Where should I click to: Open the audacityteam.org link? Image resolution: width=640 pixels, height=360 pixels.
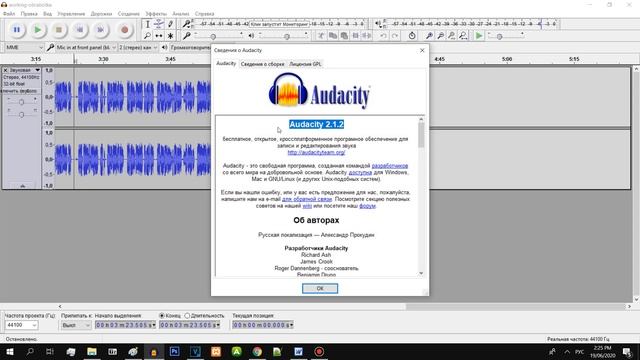point(316,152)
